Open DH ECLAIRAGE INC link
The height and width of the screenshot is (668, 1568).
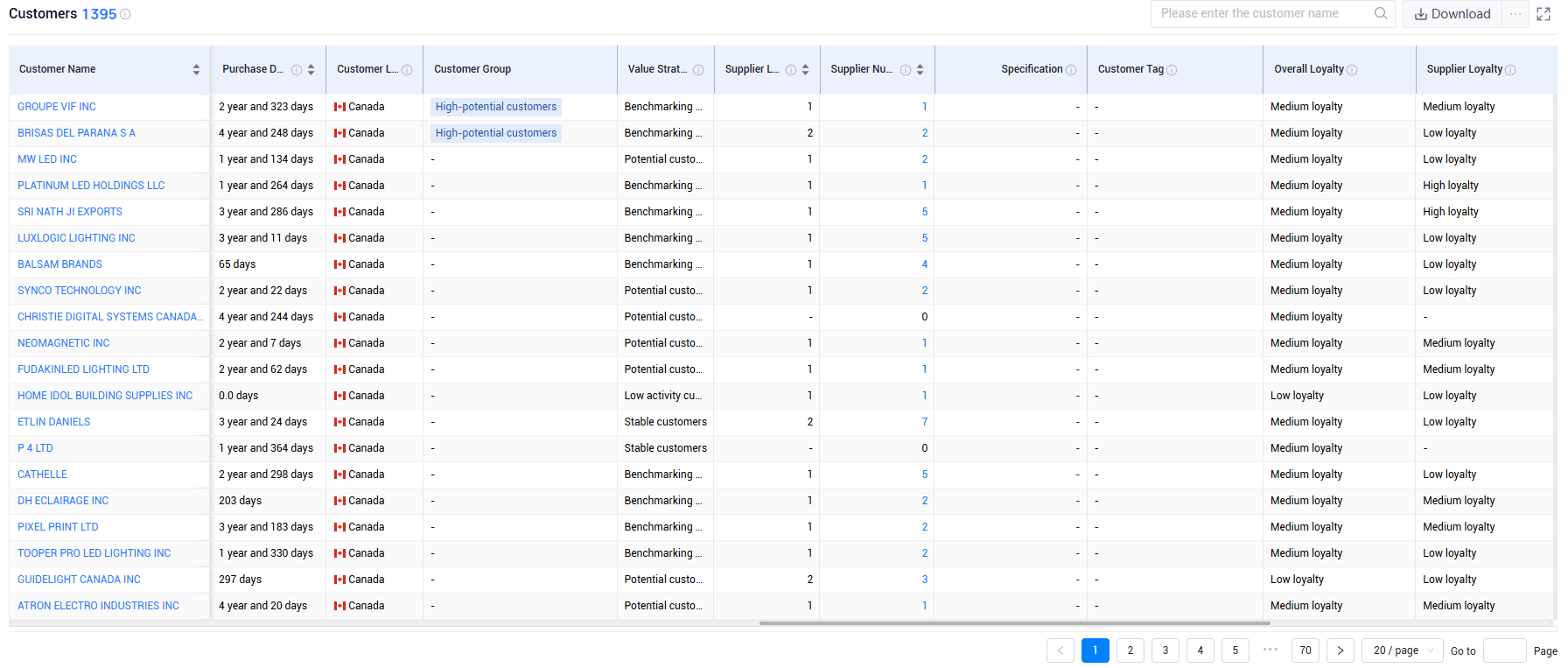click(63, 501)
